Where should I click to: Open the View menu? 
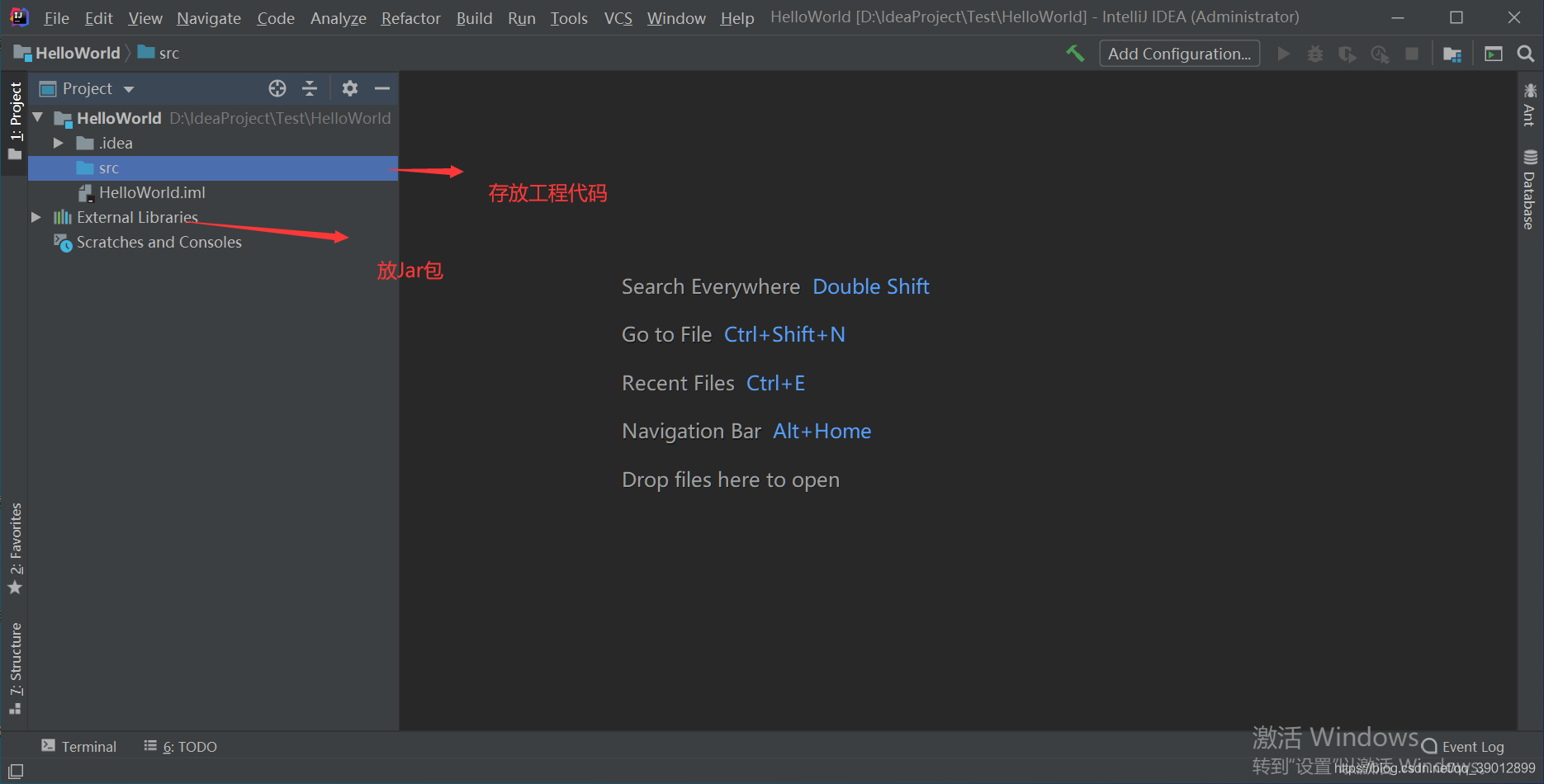[x=145, y=17]
